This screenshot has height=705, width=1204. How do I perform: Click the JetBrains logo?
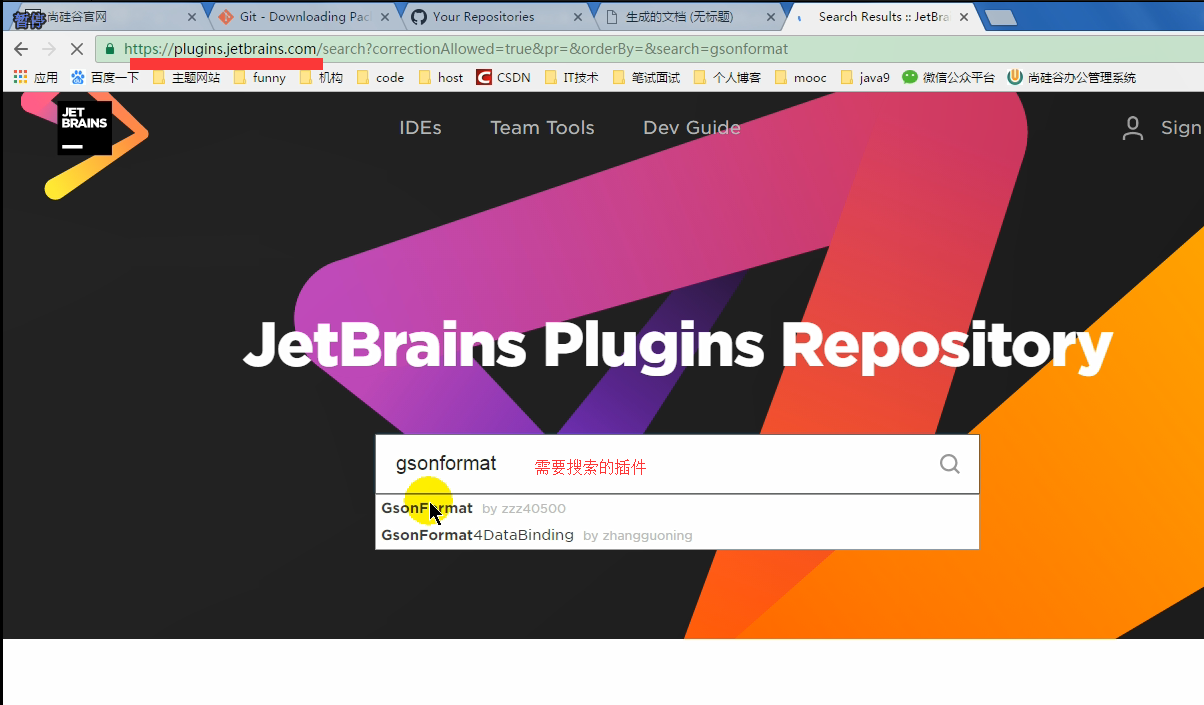coord(84,129)
